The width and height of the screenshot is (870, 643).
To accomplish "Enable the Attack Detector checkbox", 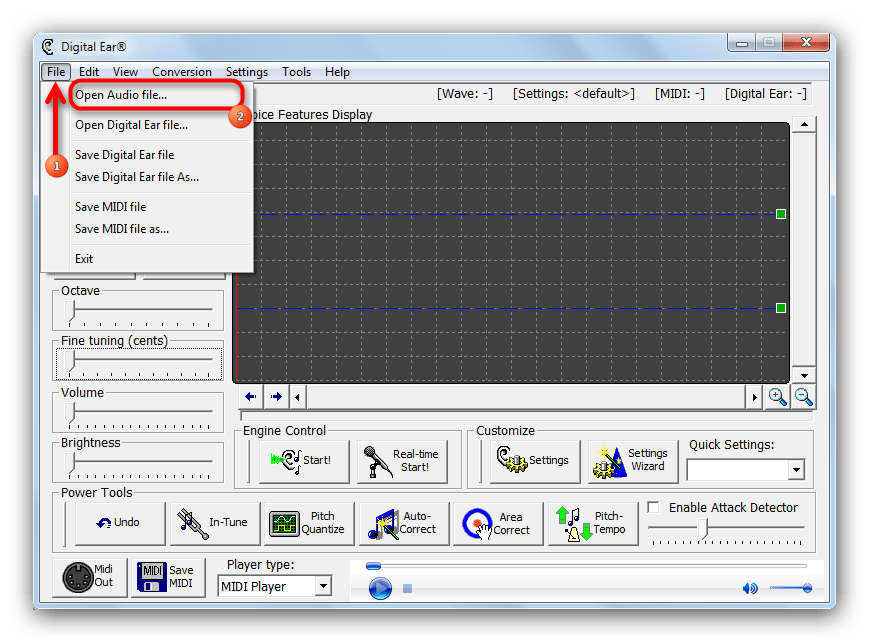I will 654,508.
